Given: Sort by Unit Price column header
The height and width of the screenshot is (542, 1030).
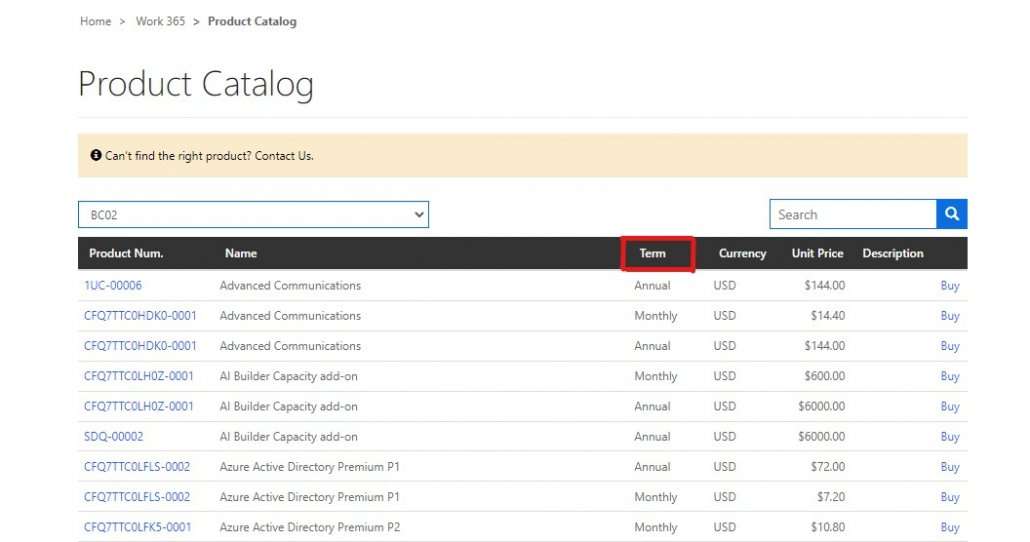Looking at the screenshot, I should click(x=817, y=253).
